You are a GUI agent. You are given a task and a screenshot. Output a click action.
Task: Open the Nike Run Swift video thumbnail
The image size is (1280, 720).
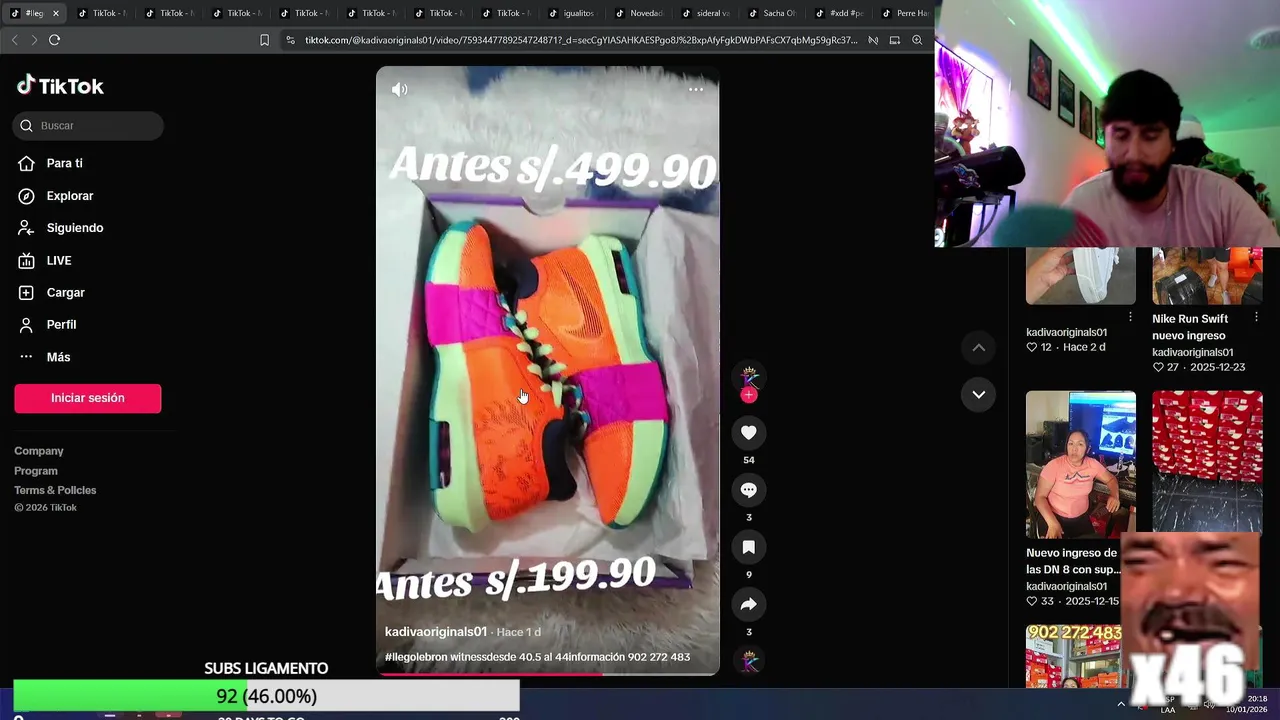click(1207, 275)
